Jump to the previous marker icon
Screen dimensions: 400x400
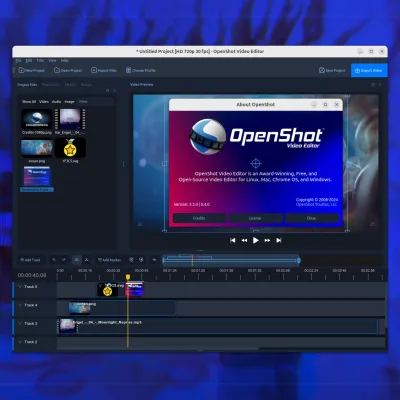click(131, 260)
